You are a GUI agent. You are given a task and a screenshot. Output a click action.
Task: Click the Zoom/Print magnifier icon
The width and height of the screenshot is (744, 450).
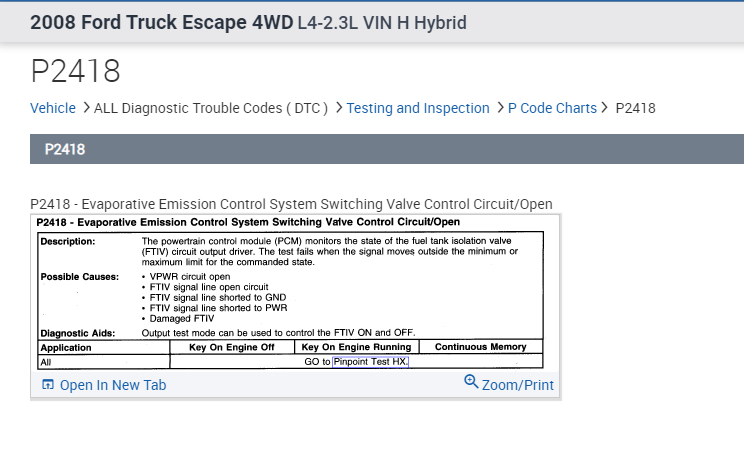[471, 382]
